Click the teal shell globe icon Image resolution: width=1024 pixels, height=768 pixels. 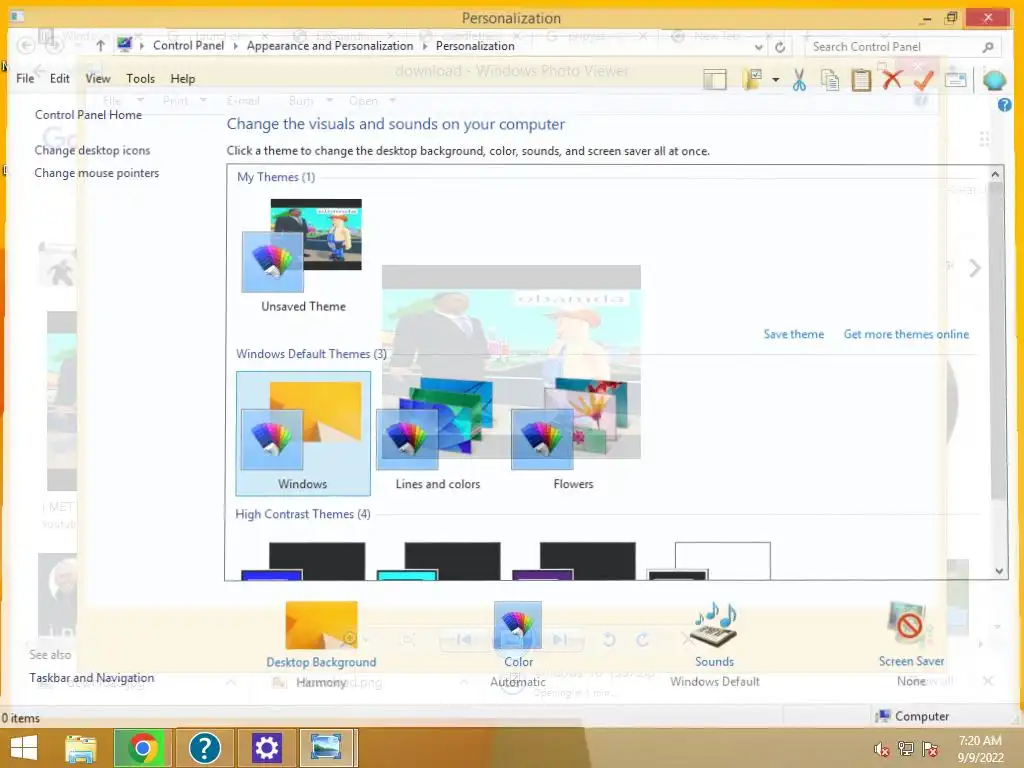[994, 80]
